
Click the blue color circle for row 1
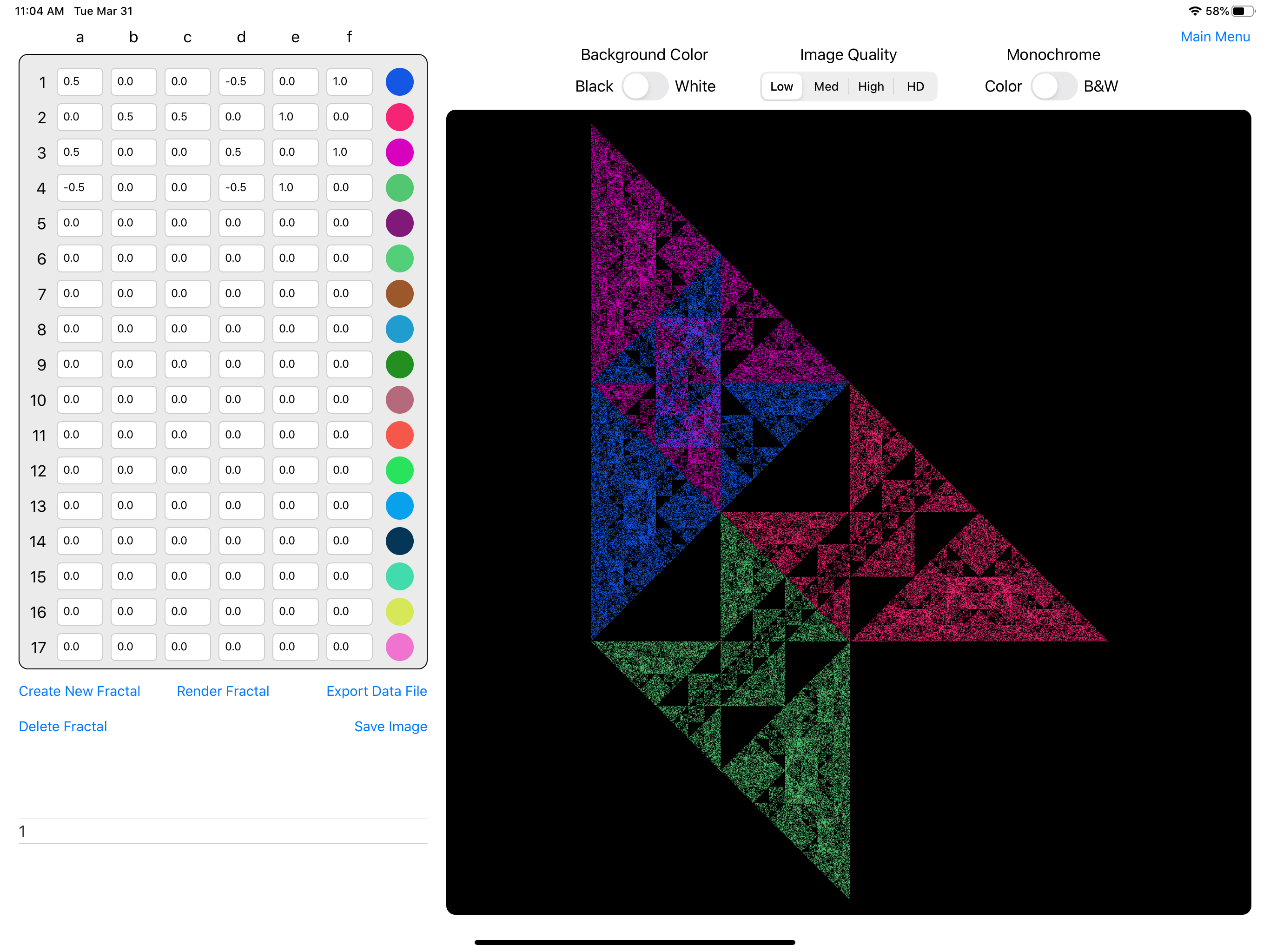tap(399, 81)
